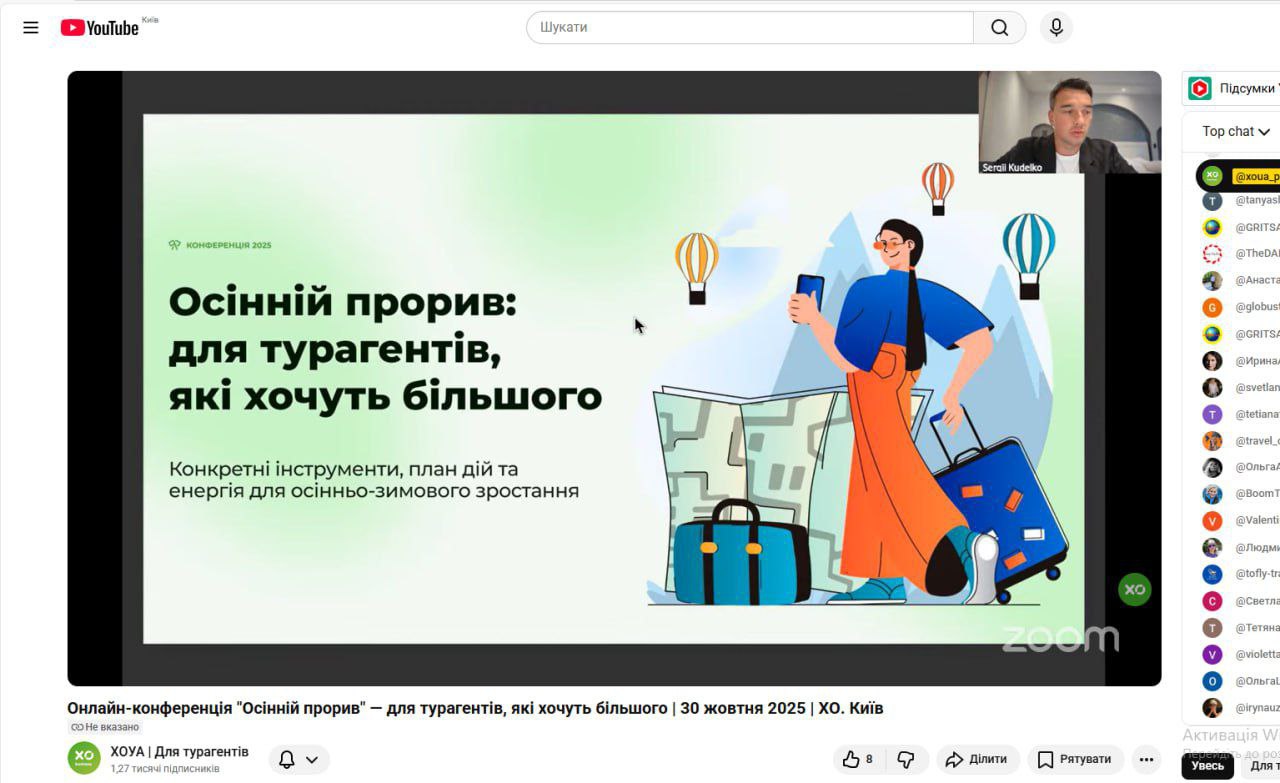Open the three-dots more actions menu
Screen dimensions: 1280x783
[x=1146, y=760]
